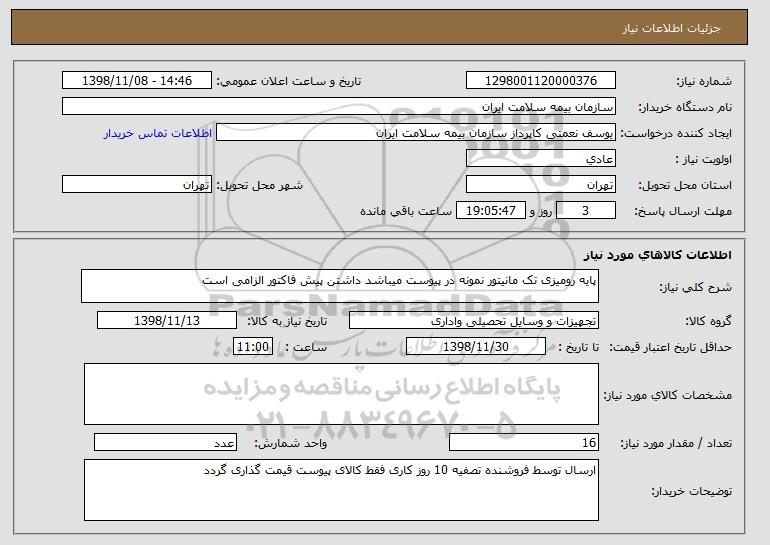770x545 pixels.
Task: Click the section title اطلاعات کالاهای مورد نیاز
Action: (658, 255)
